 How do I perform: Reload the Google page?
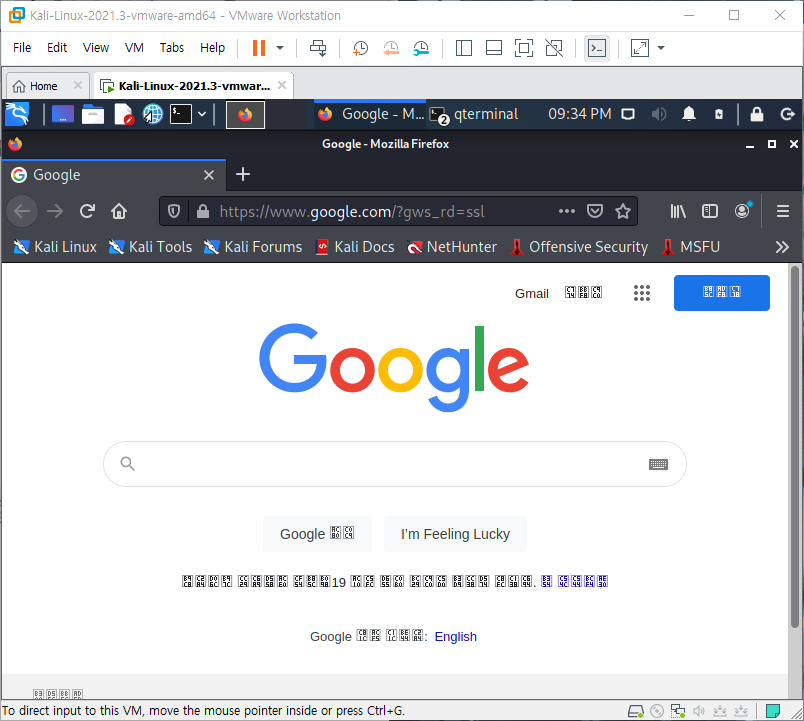[87, 211]
